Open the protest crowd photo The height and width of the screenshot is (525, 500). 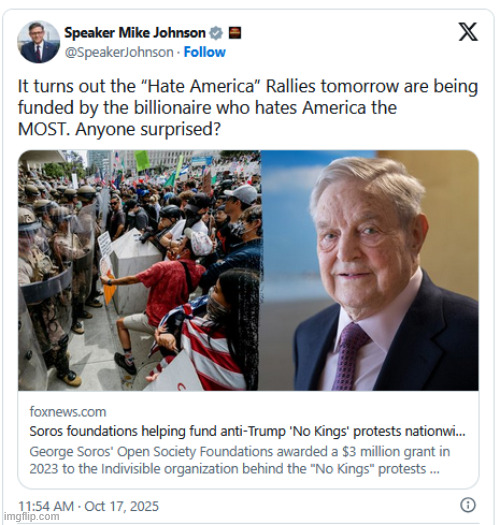(139, 270)
